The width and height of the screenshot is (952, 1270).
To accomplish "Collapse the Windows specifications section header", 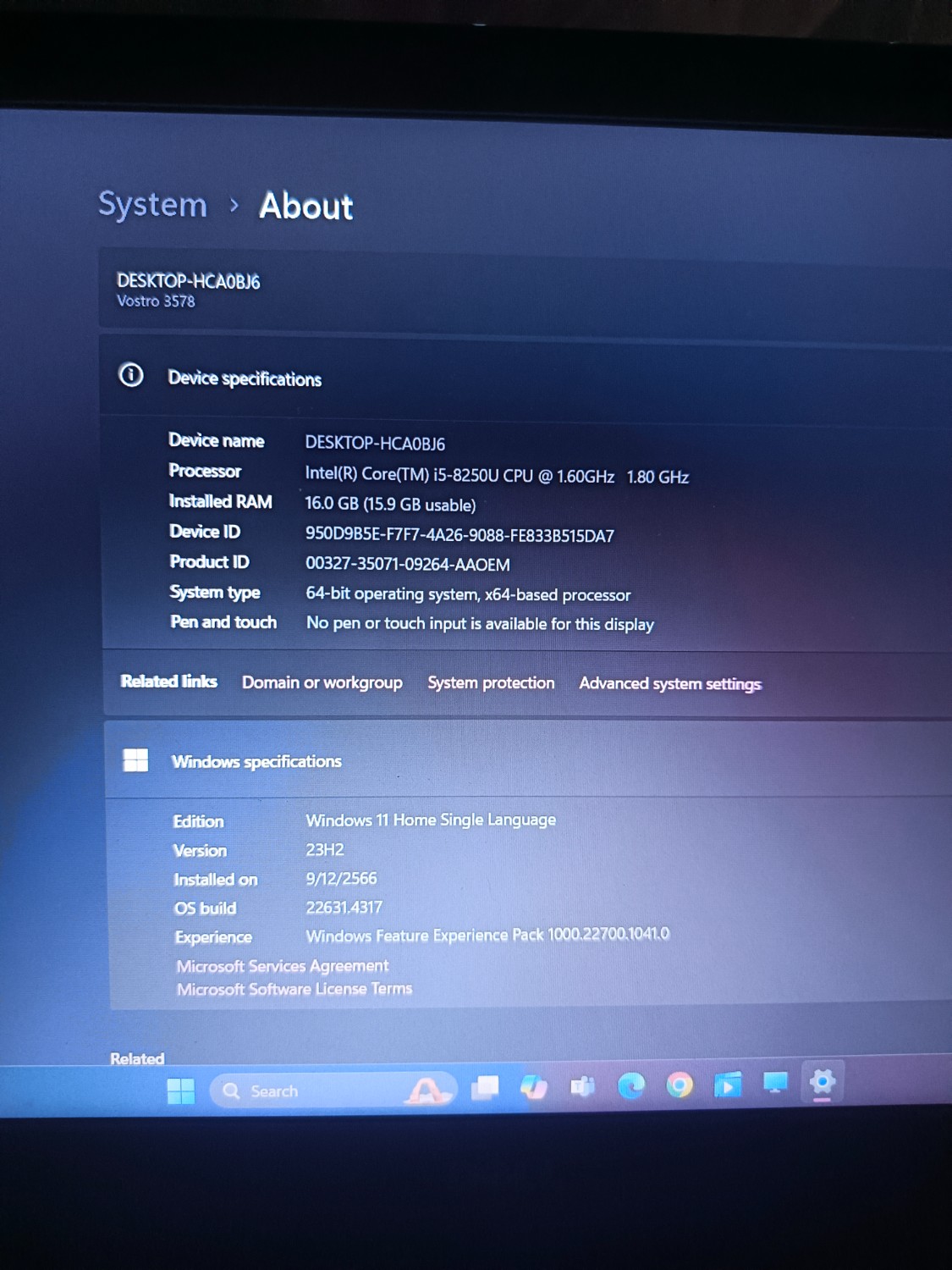I will (528, 759).
